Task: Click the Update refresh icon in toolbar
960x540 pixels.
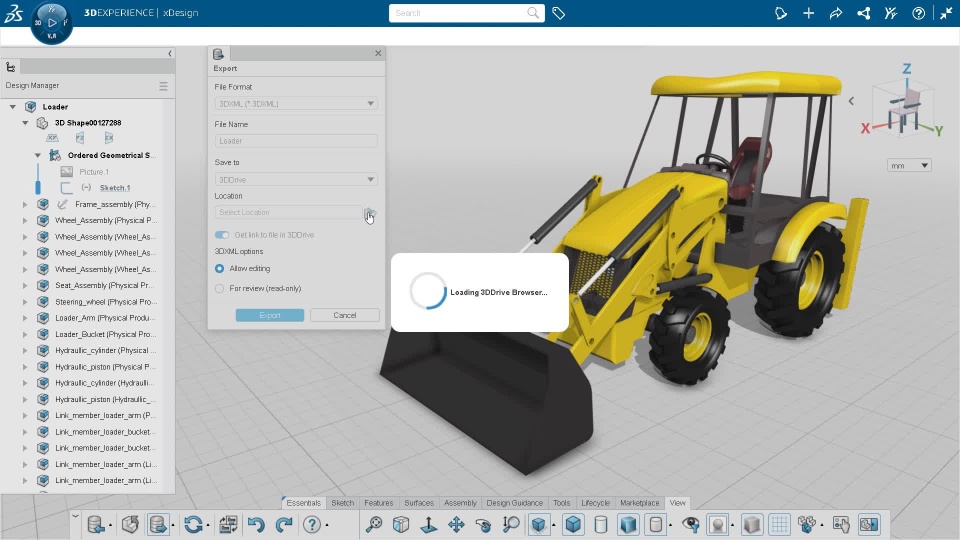Action: point(193,524)
